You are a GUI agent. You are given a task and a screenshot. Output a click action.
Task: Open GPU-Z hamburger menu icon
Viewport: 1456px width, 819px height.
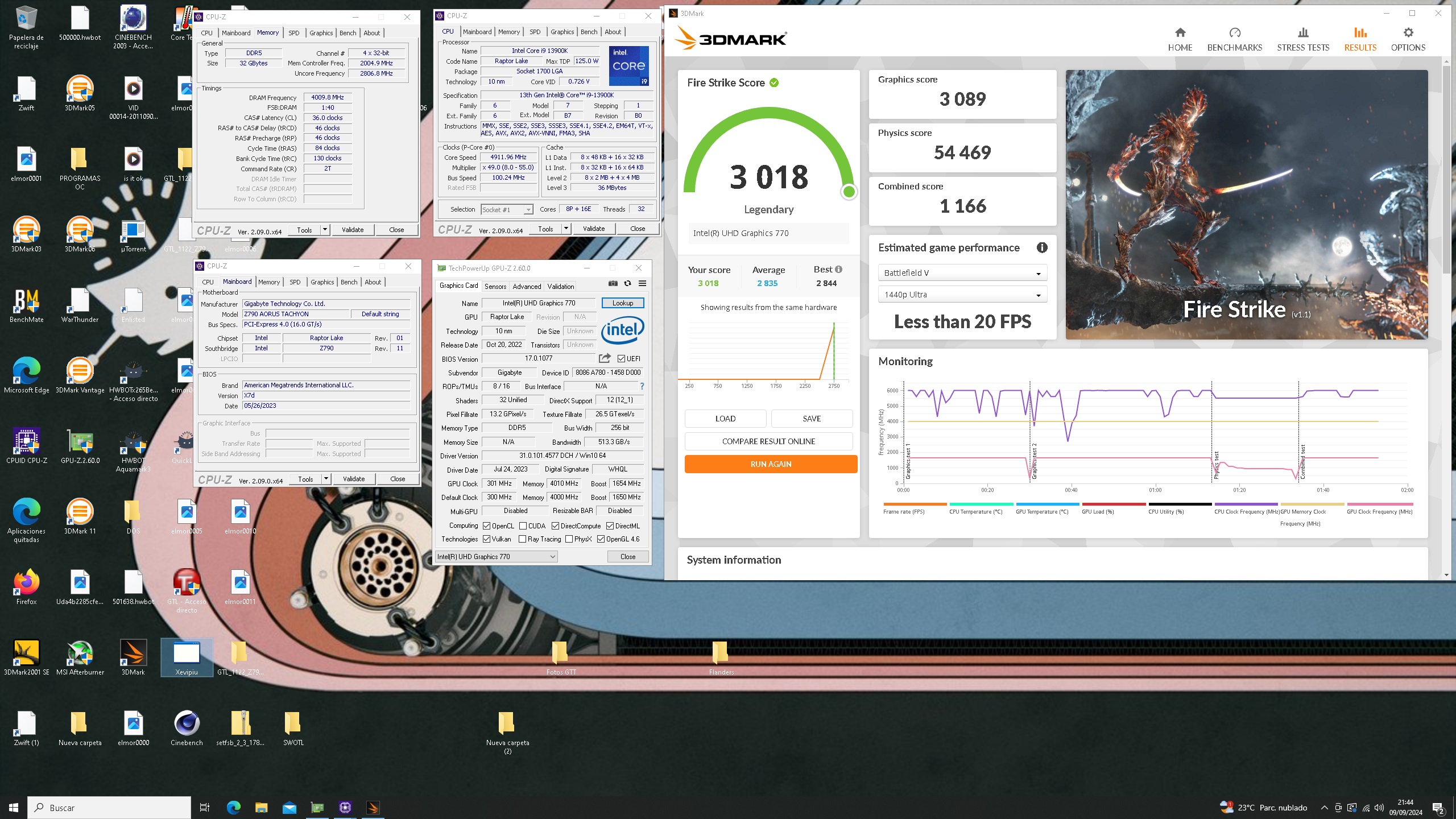tap(642, 283)
